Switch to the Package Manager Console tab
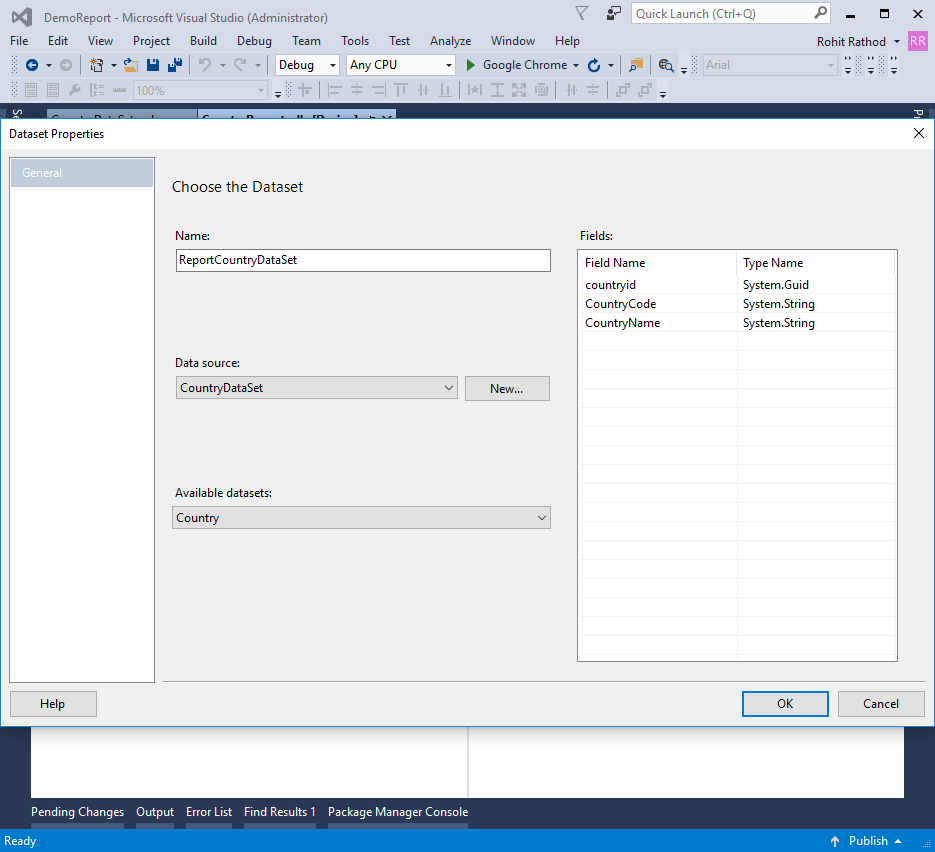The height and width of the screenshot is (852, 935). tap(397, 812)
